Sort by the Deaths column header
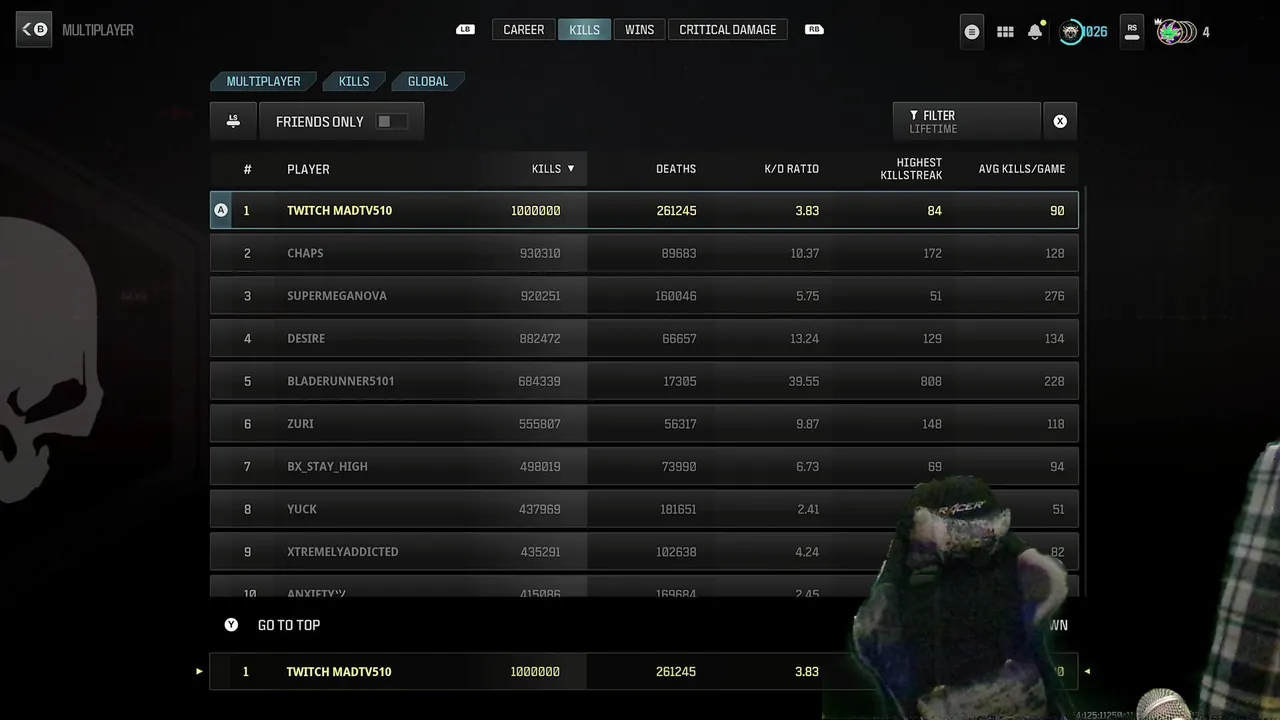Screen dimensions: 1280x720 click(x=676, y=169)
